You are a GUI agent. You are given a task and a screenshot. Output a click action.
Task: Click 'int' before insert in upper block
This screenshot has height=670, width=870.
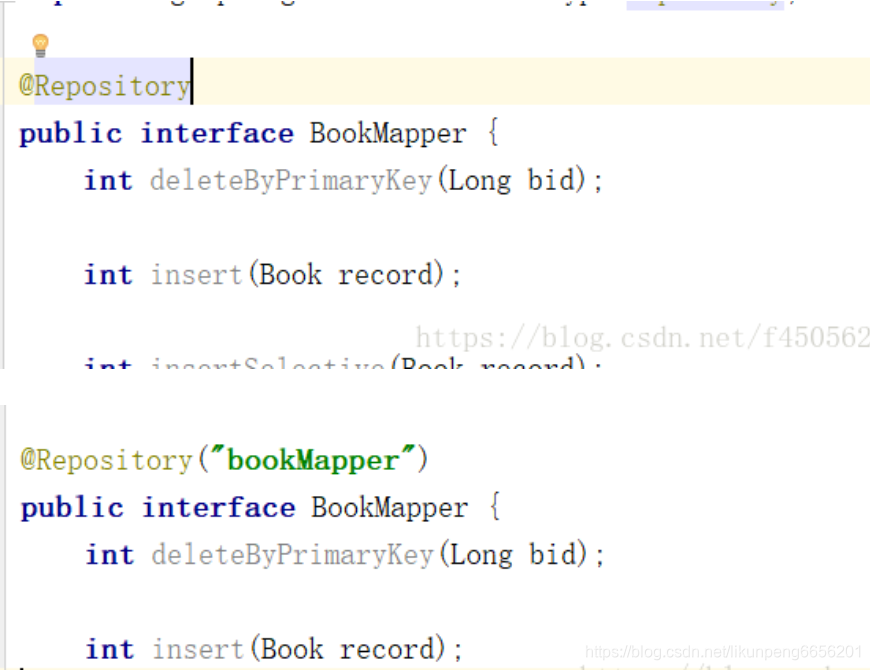108,275
